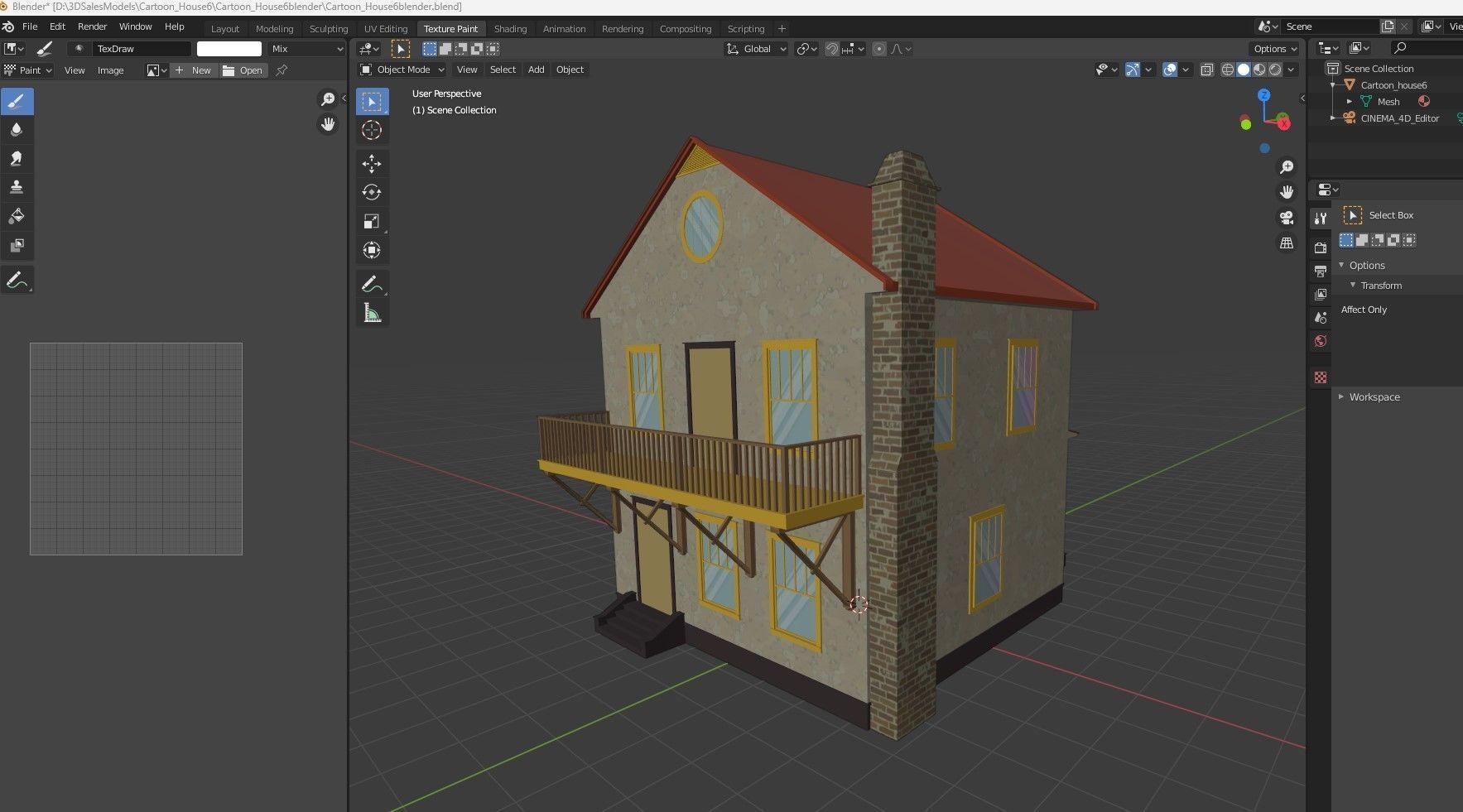Open the View Layer properties tab icon
Viewport: 1463px width, 812px height.
click(1321, 294)
